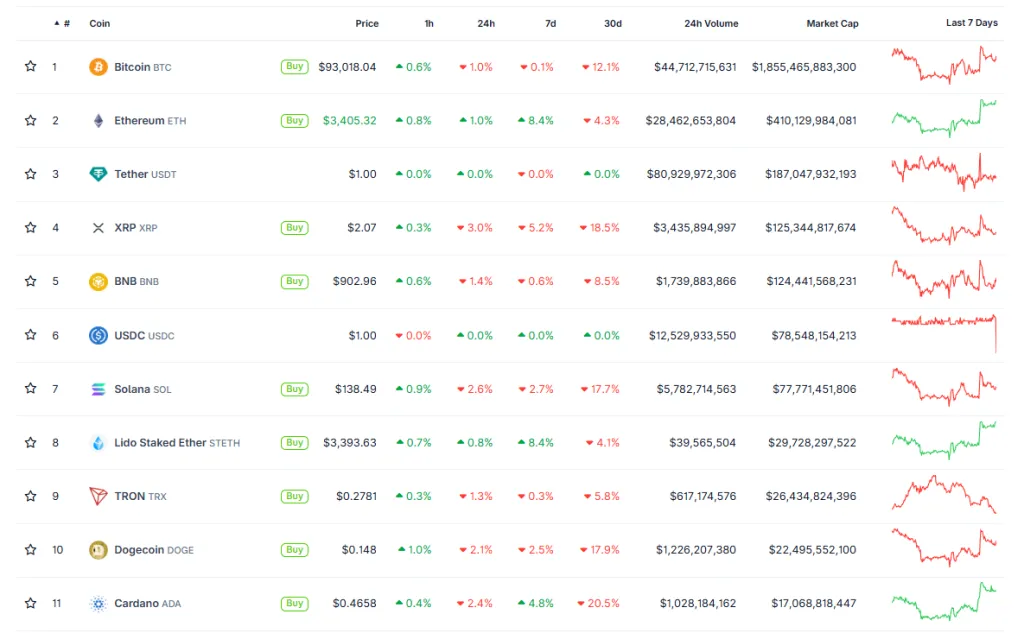This screenshot has width=1024, height=633.
Task: Click the Solana logo icon
Action: point(98,389)
